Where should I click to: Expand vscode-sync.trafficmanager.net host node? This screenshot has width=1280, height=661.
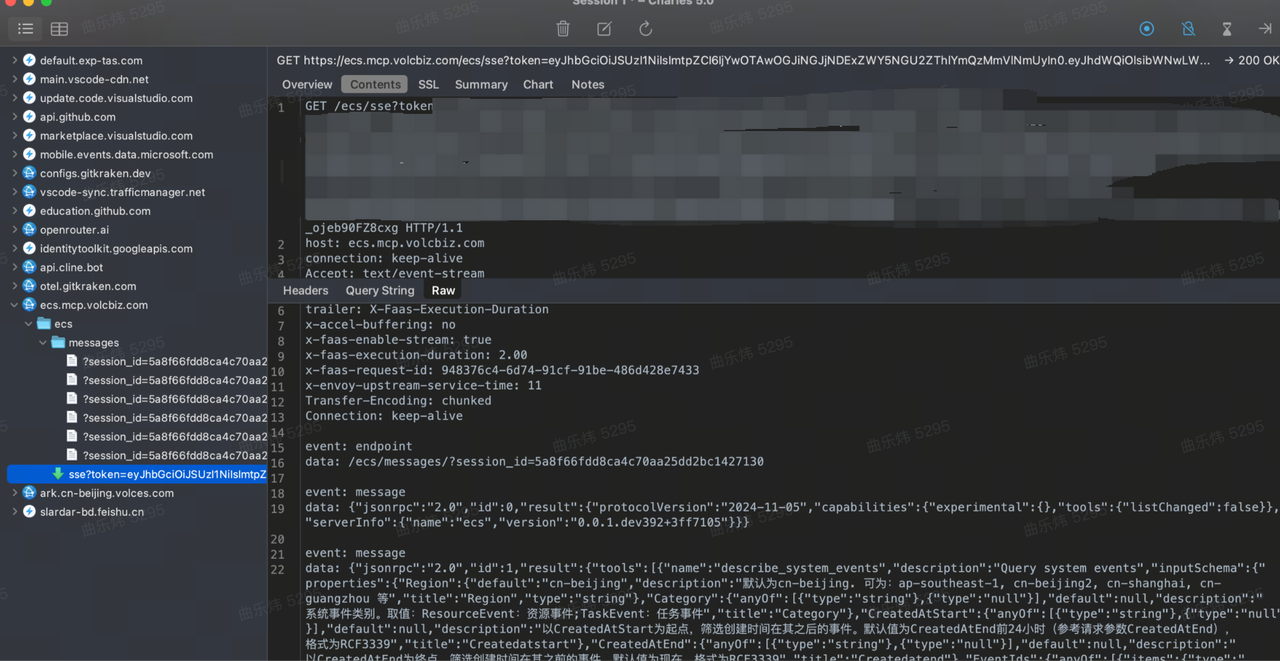14,192
